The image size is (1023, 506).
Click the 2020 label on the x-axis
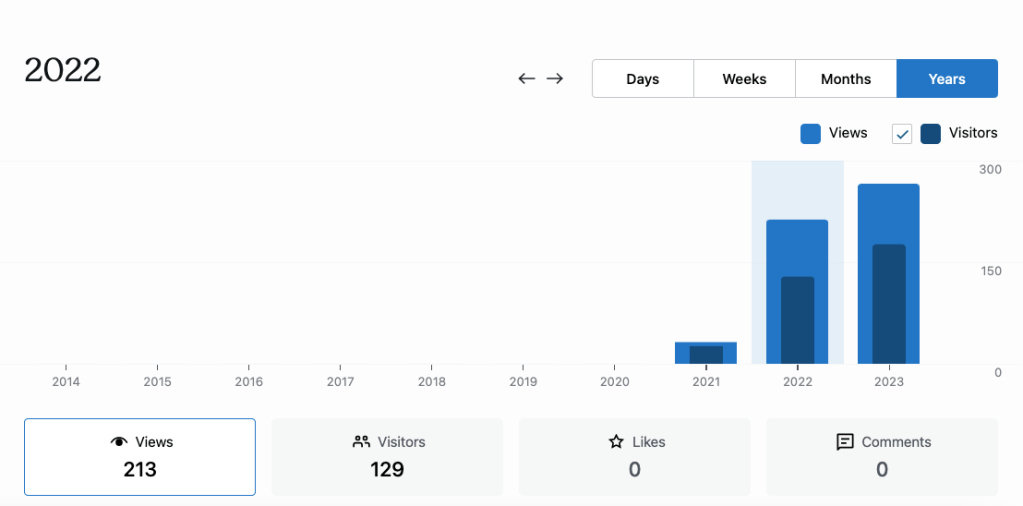coord(615,382)
